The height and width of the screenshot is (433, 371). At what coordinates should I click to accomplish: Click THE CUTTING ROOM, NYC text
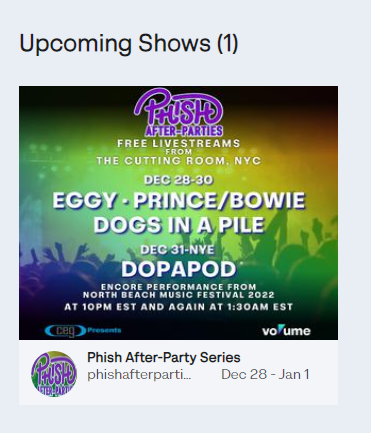coord(179,161)
